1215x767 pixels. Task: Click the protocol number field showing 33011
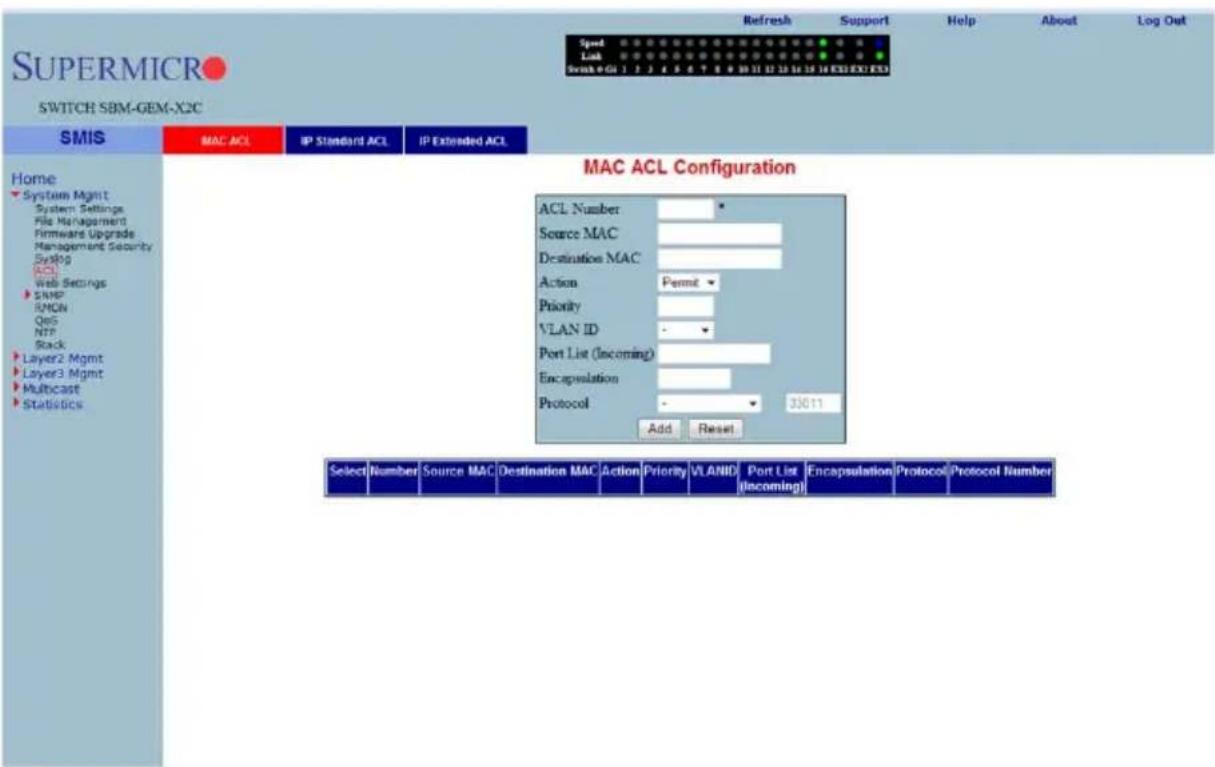coord(814,403)
